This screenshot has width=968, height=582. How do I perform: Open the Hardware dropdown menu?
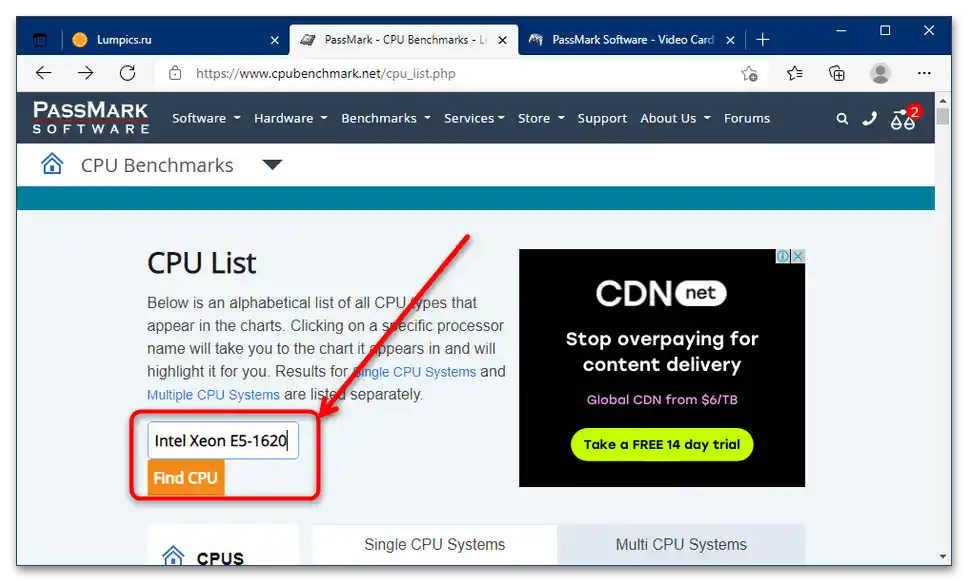click(x=291, y=118)
